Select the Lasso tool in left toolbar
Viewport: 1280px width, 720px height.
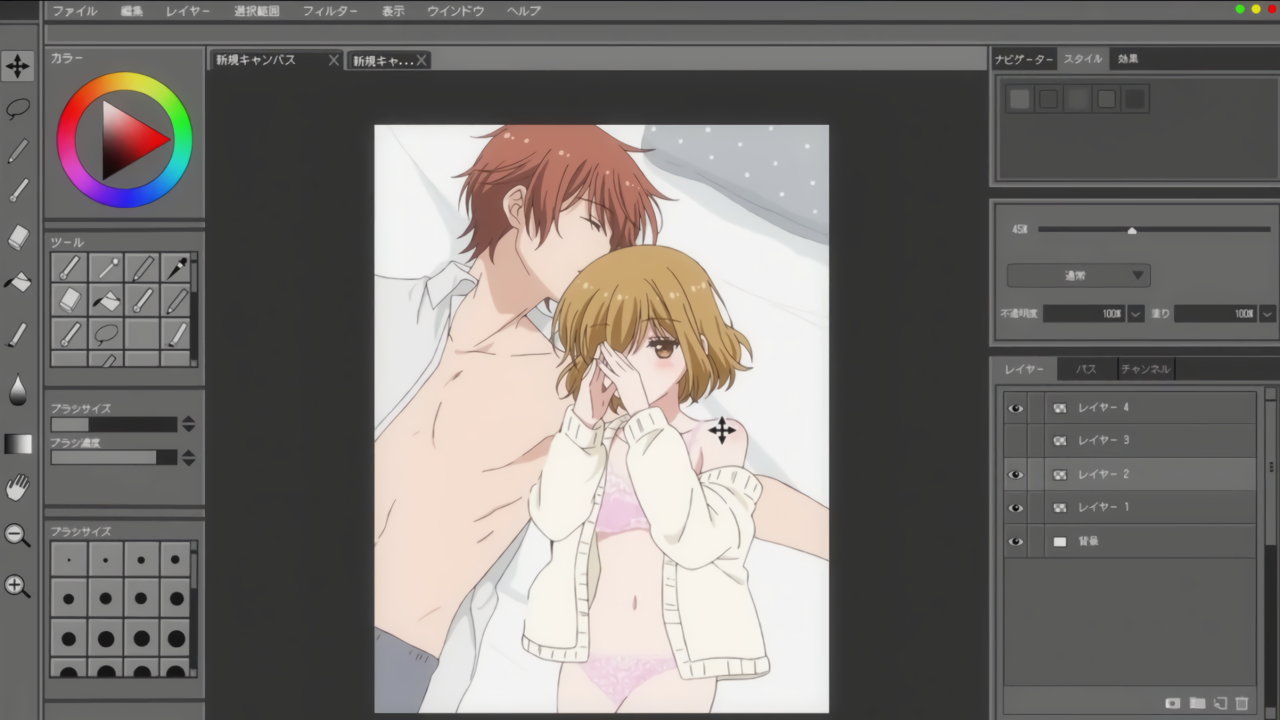tap(18, 109)
